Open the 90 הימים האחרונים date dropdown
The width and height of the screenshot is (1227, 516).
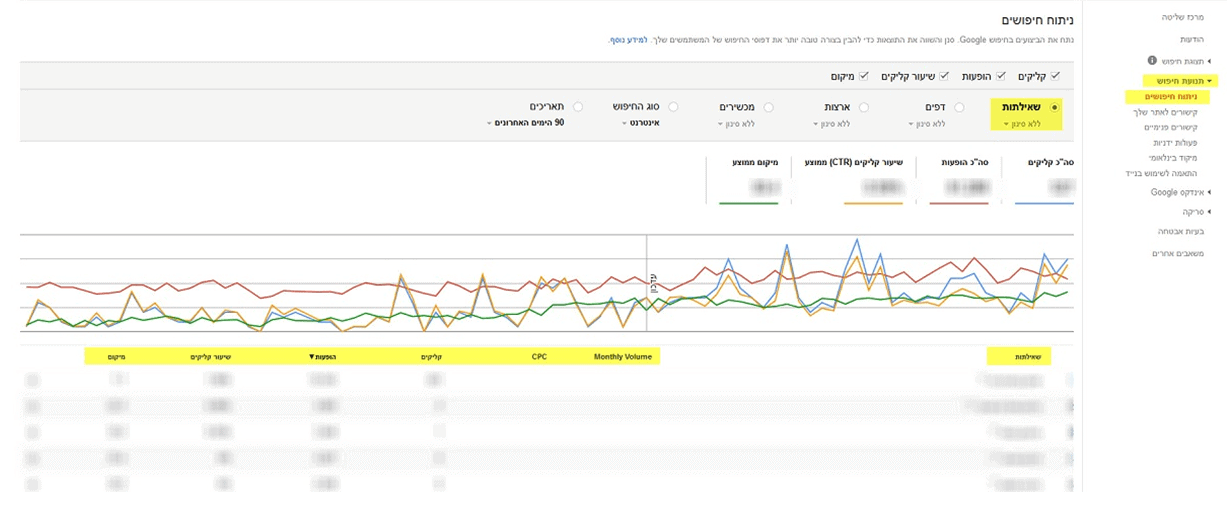[x=526, y=123]
